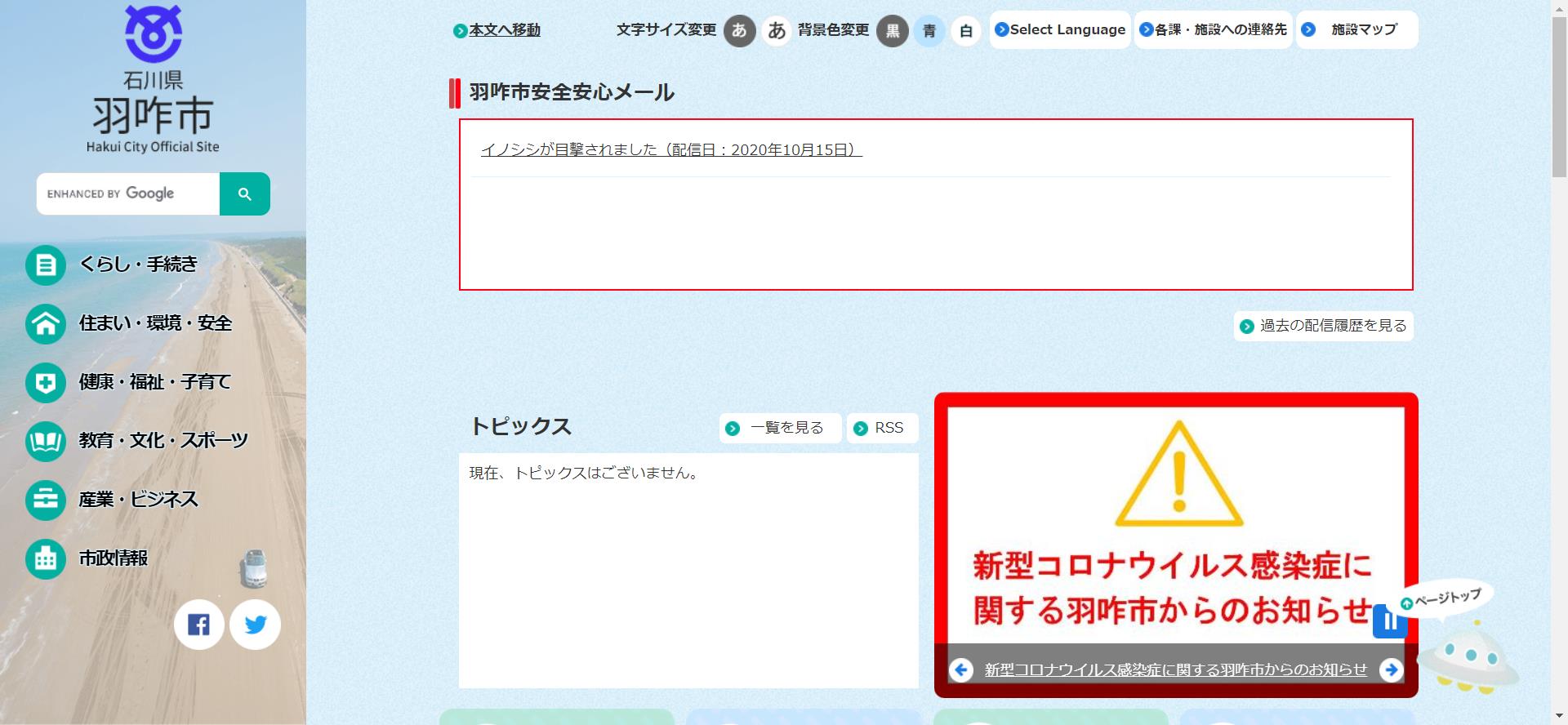
Task: Open the 教育・文化・スポーツ menu
Action: point(163,441)
